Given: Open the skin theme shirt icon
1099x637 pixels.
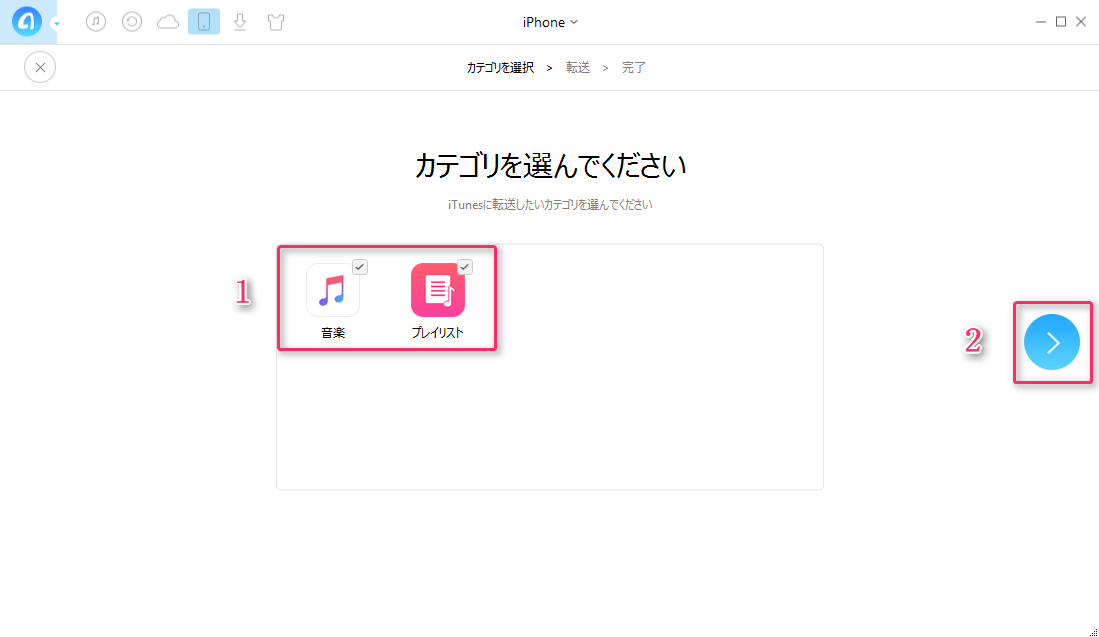Looking at the screenshot, I should [x=276, y=22].
